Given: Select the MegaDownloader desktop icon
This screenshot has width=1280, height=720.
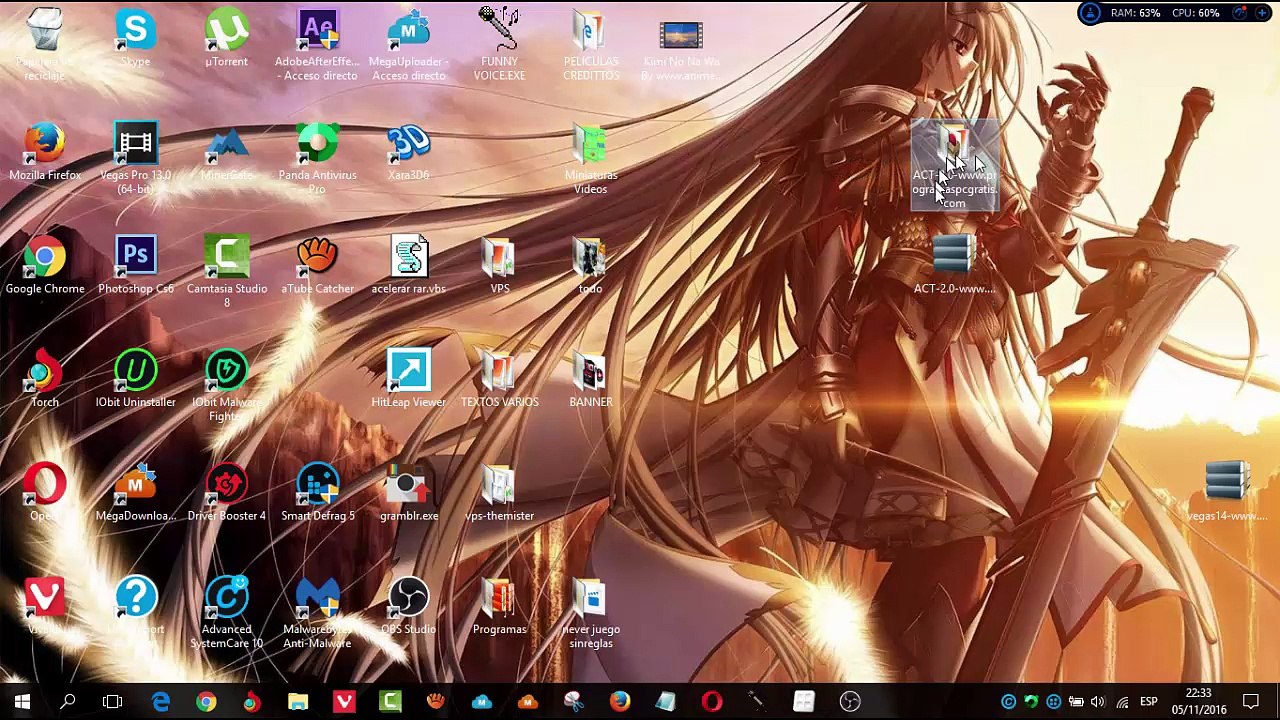Looking at the screenshot, I should (135, 493).
